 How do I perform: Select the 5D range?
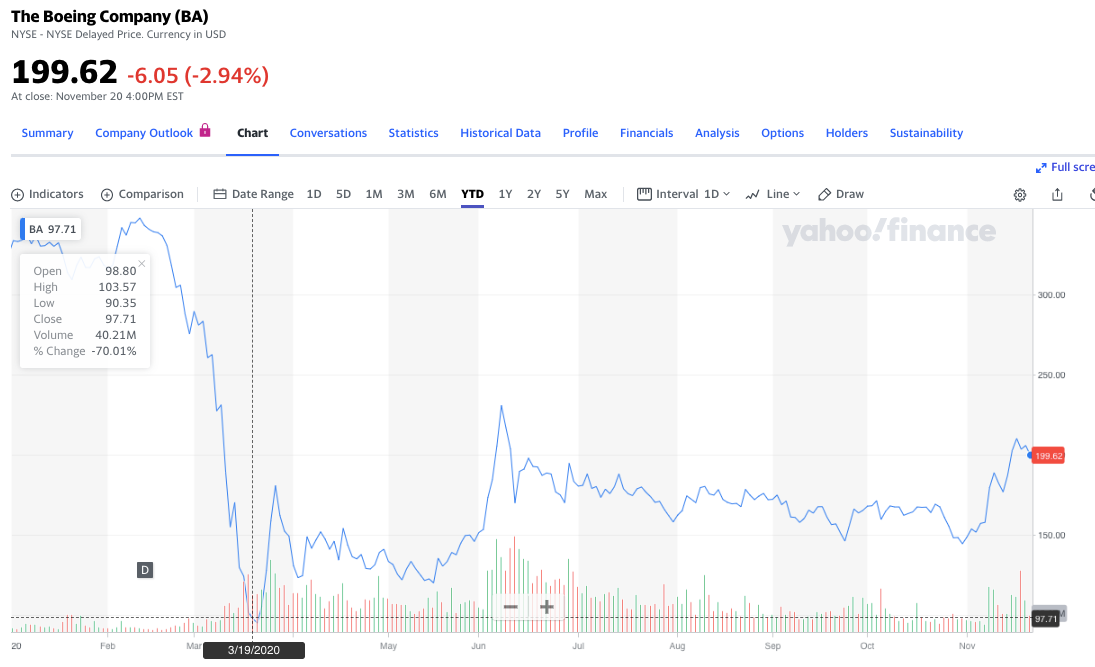coord(344,194)
